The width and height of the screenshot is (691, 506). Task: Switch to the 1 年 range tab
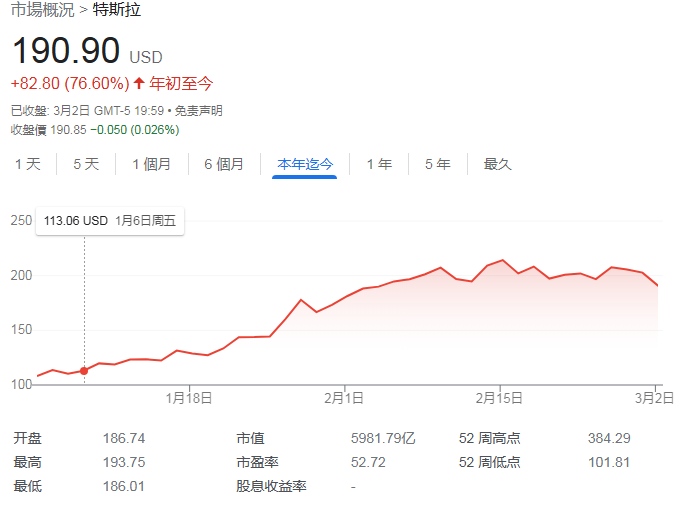coord(379,164)
